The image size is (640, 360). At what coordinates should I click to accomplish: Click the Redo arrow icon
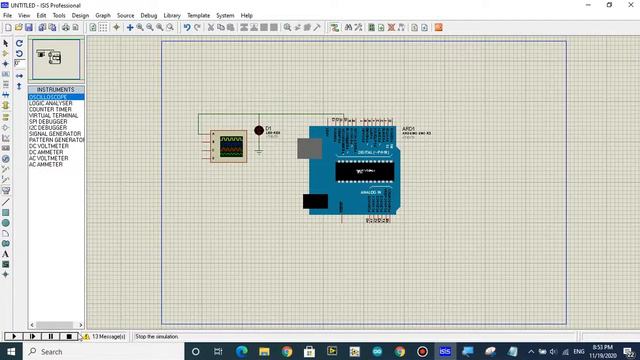197,27
